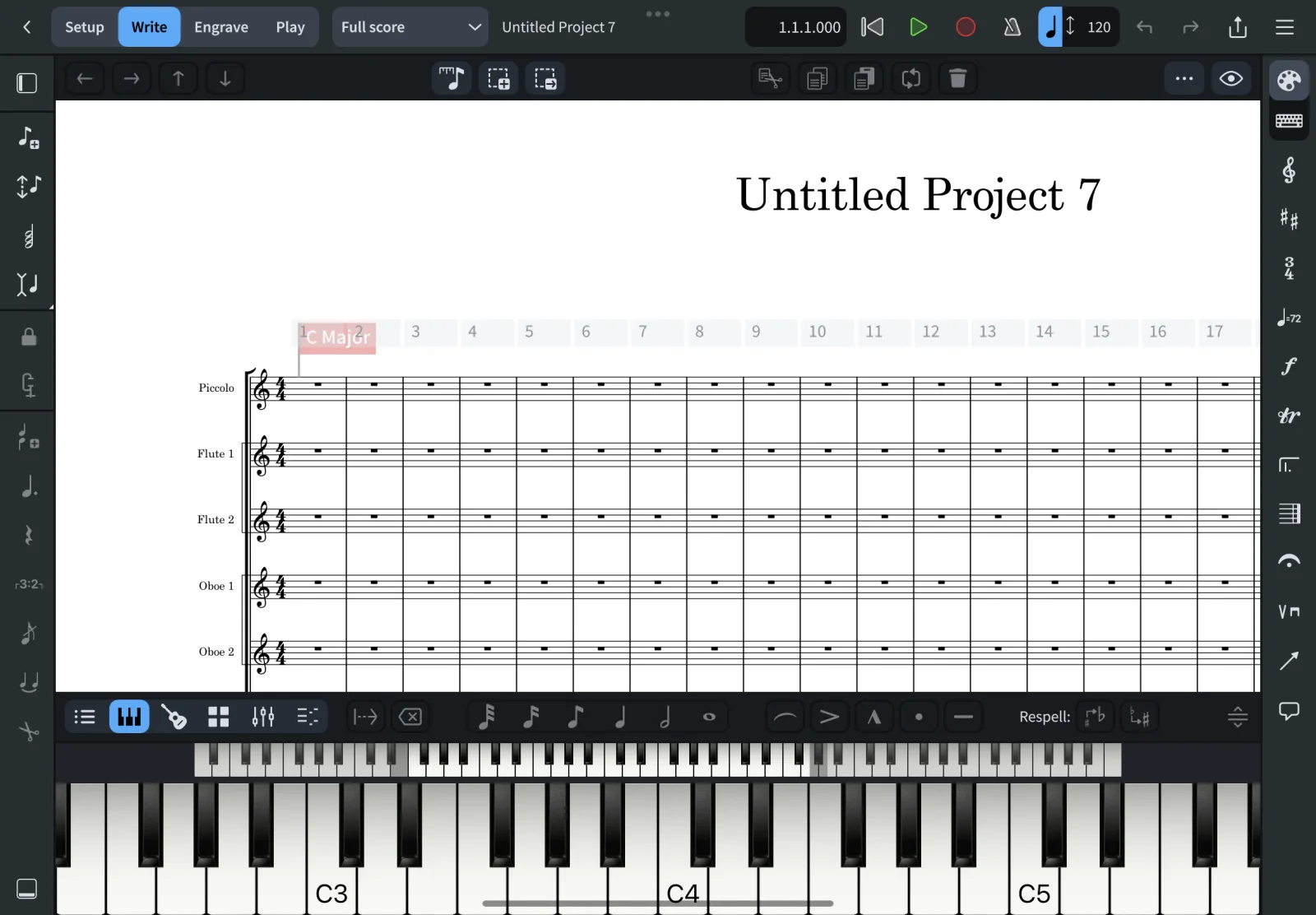Screen dimensions: 1316x915
Task: Switch to Write mode tab
Action: coord(149,27)
